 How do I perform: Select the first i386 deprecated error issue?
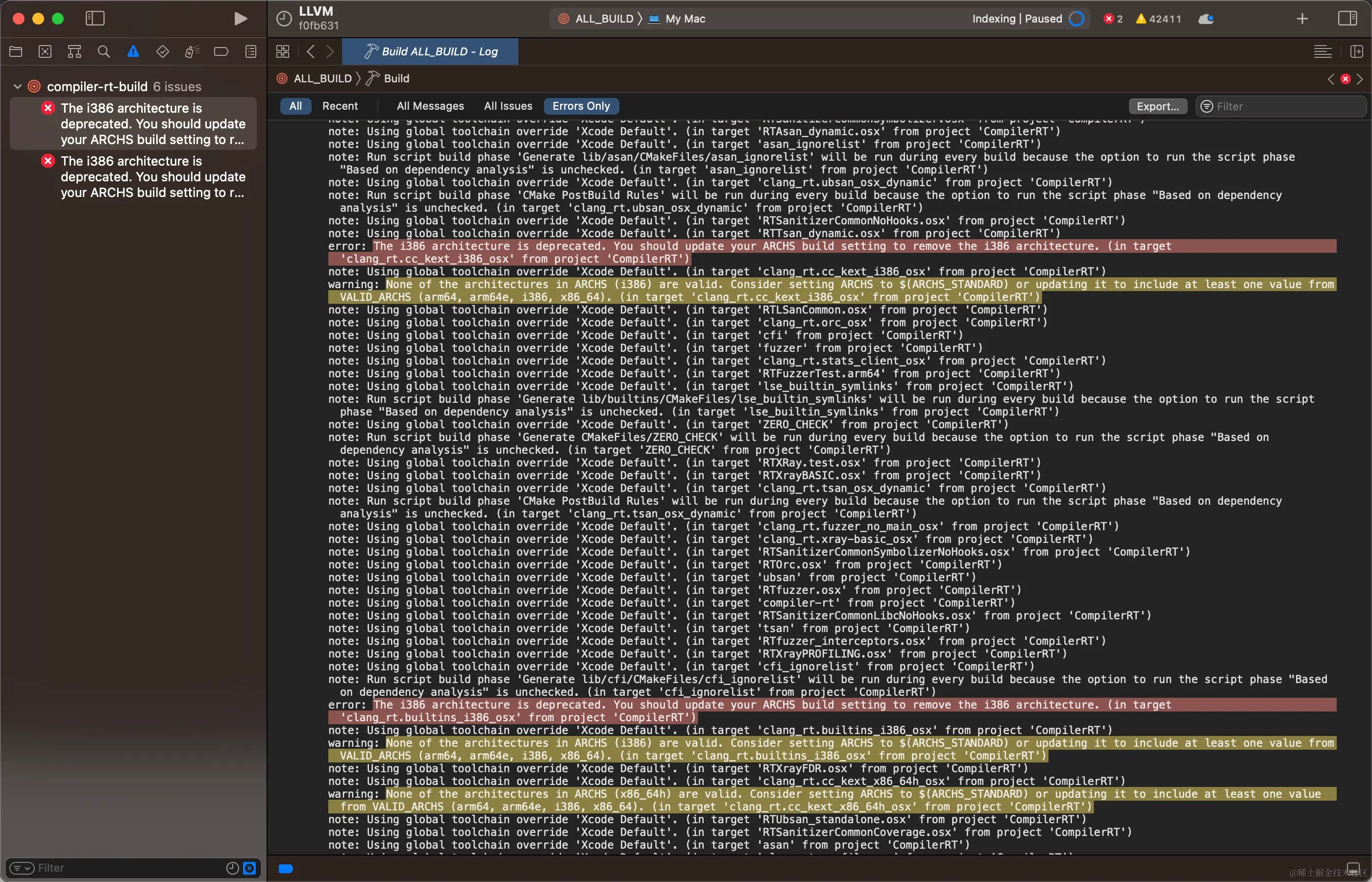tap(133, 123)
